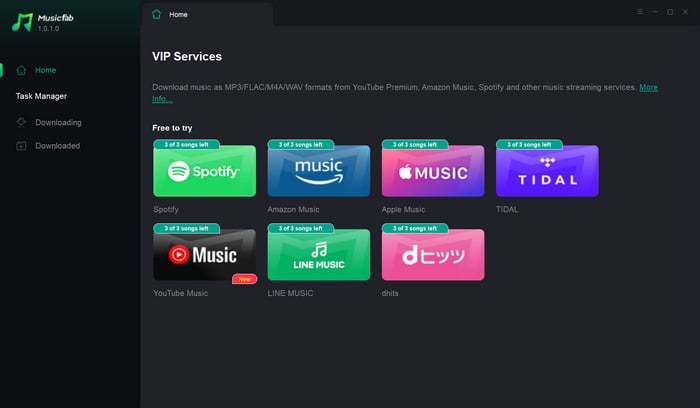Click the home icon in the Home tab
Screen dimensions: 700x408
(156, 14)
